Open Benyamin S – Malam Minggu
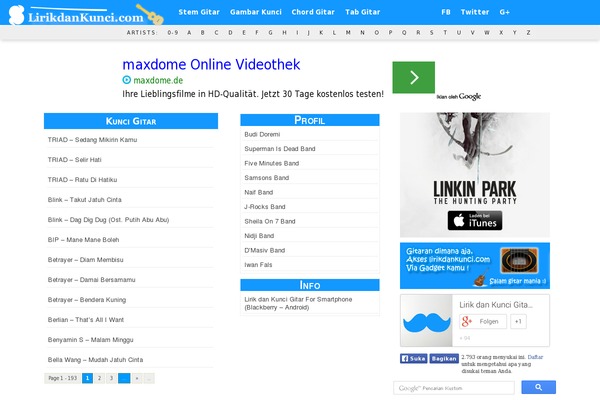Image resolution: width=600 pixels, height=400 pixels. tap(90, 340)
